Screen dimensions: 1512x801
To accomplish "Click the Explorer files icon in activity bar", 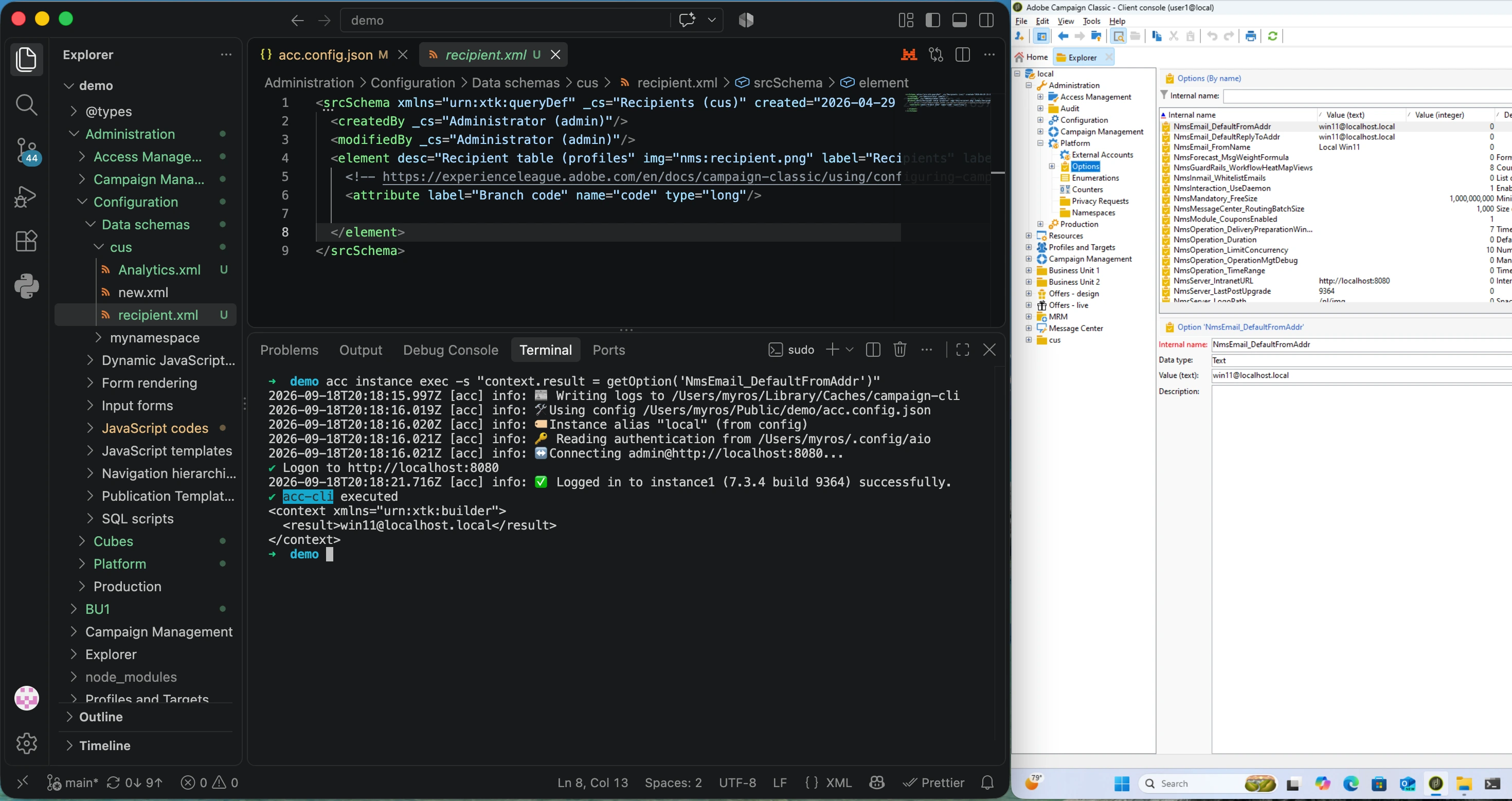I will [x=26, y=59].
